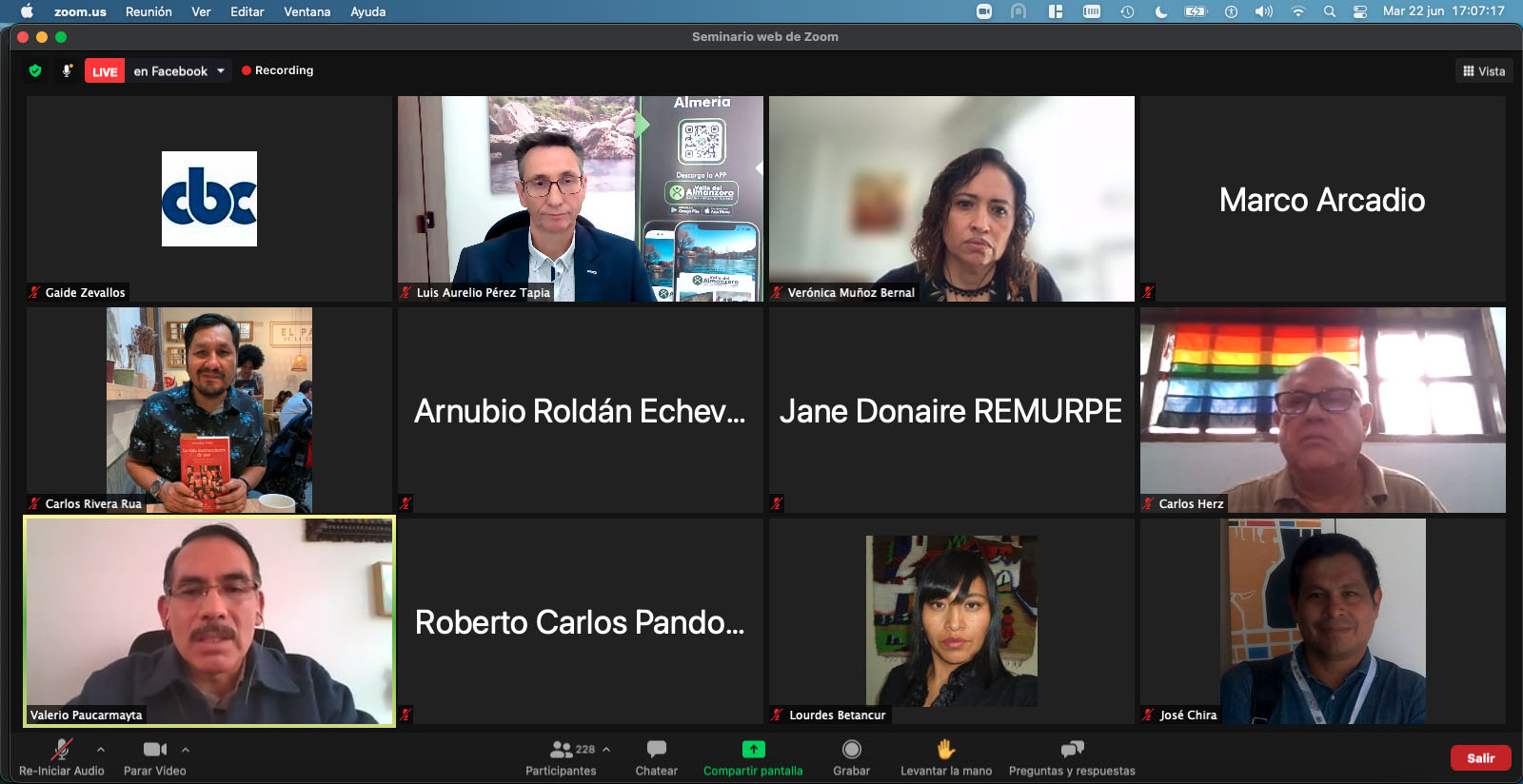Open the macOS volume control
The width and height of the screenshot is (1523, 784).
point(1263,11)
